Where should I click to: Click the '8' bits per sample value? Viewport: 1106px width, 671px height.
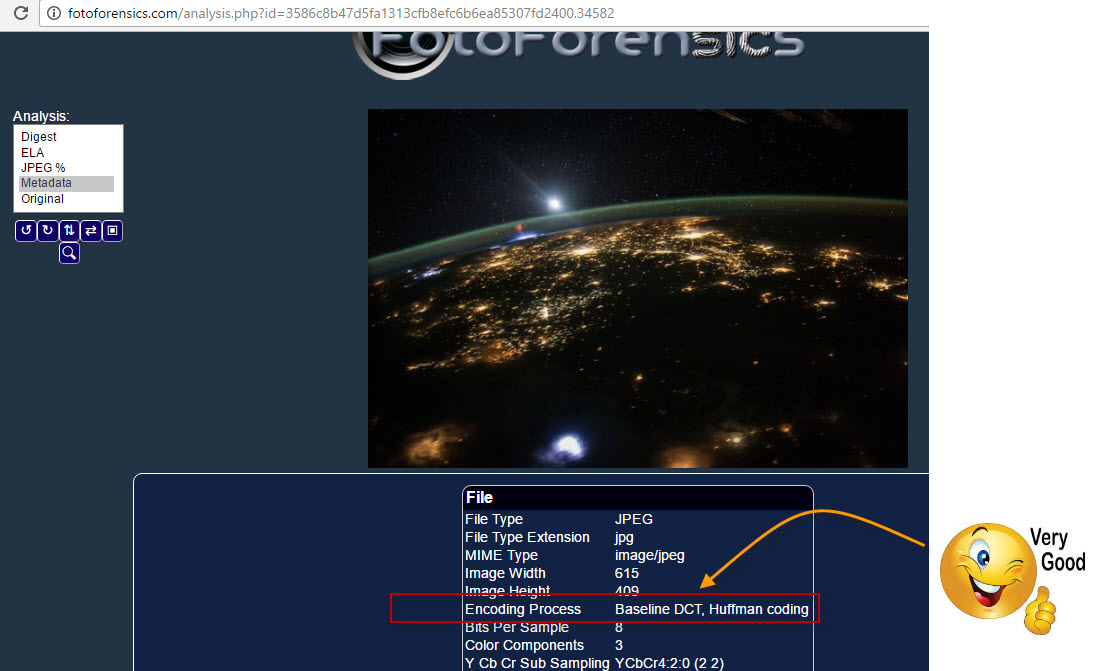click(x=619, y=627)
